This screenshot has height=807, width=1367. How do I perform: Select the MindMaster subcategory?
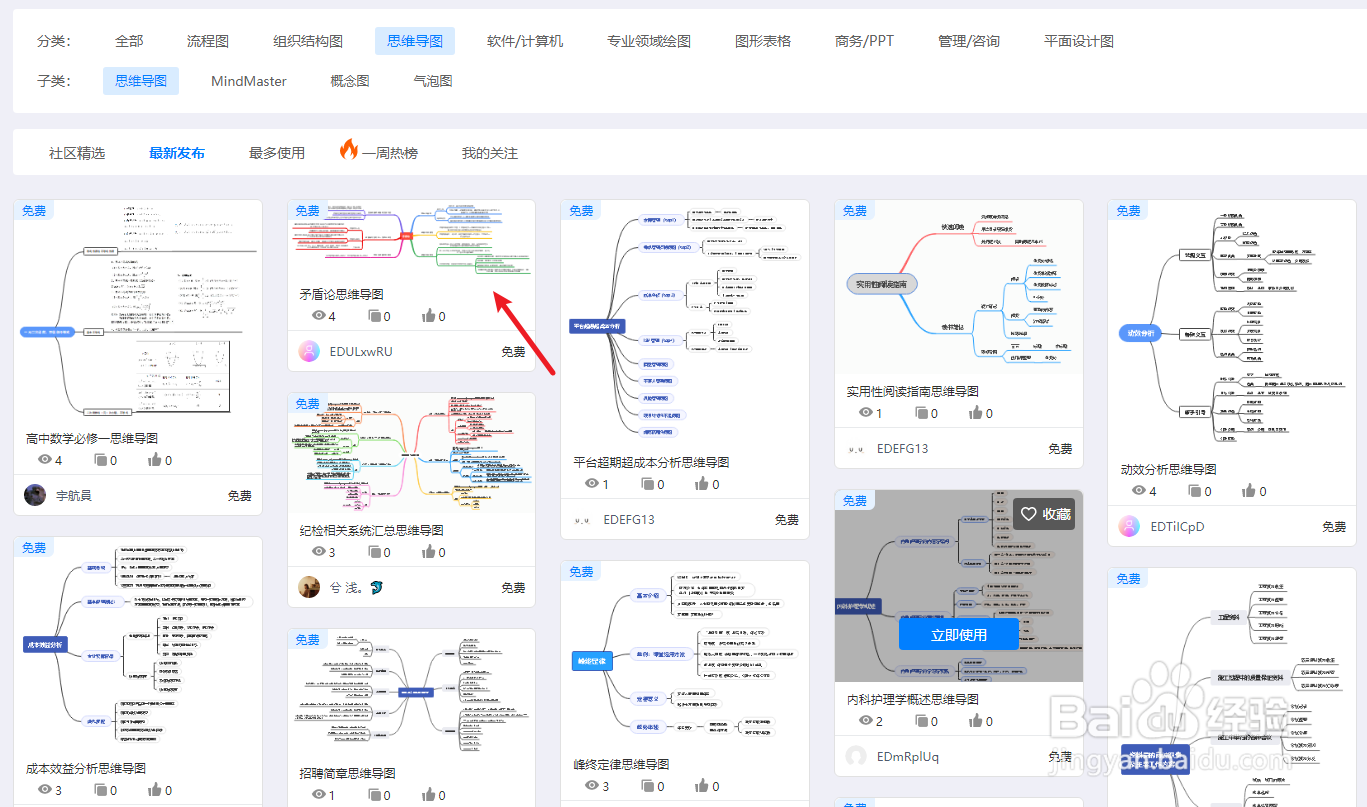coord(249,81)
